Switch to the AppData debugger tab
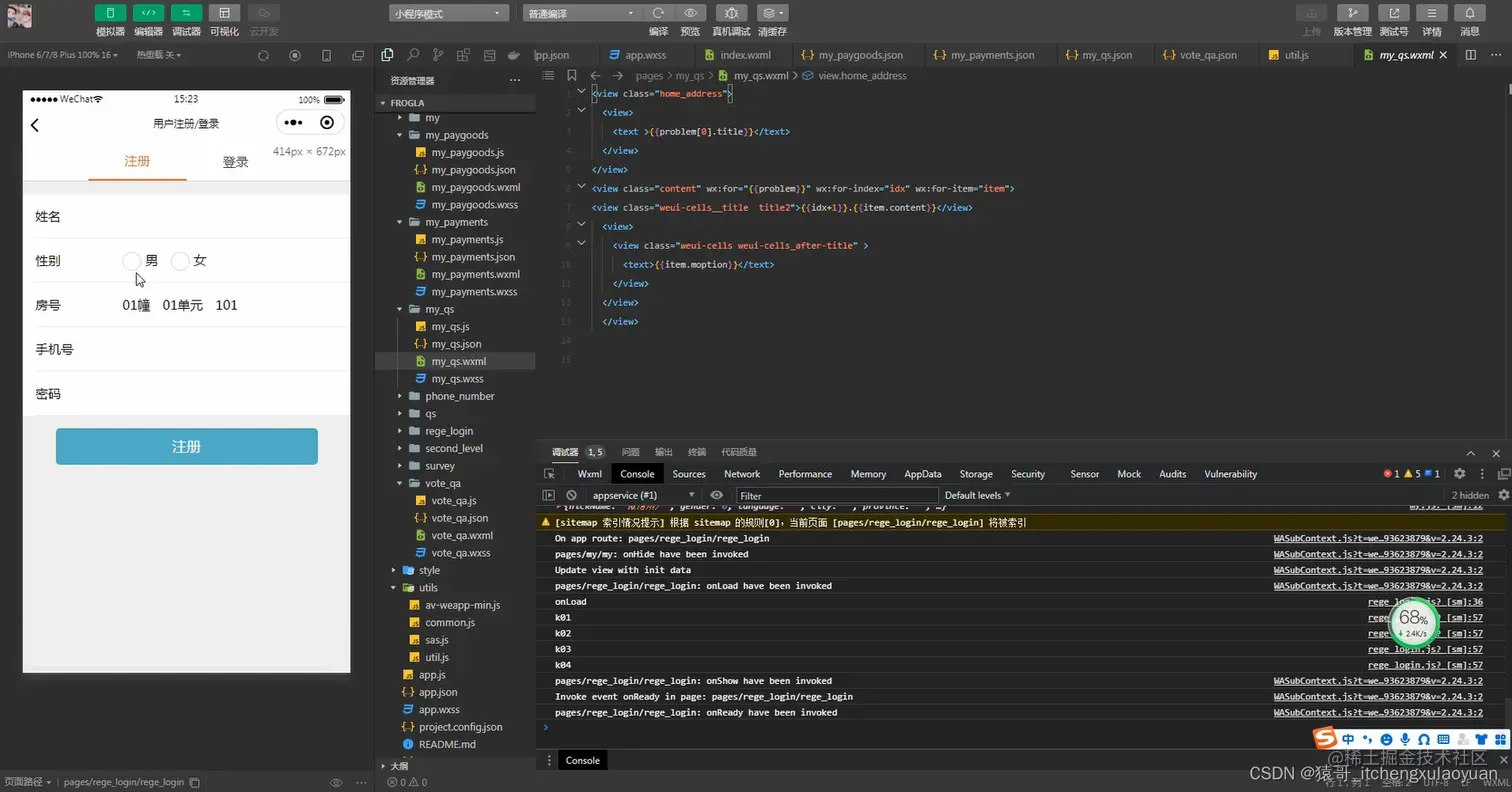 pos(923,474)
